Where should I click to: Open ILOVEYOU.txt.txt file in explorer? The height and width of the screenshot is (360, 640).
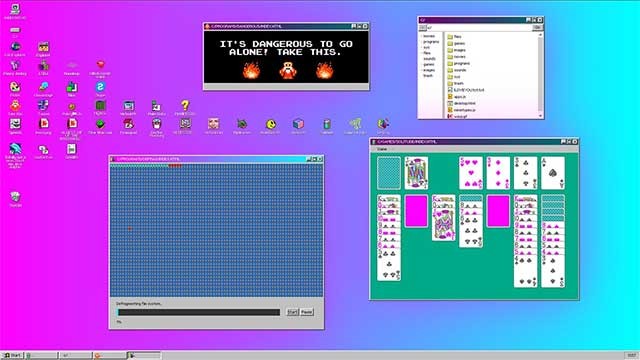466,90
